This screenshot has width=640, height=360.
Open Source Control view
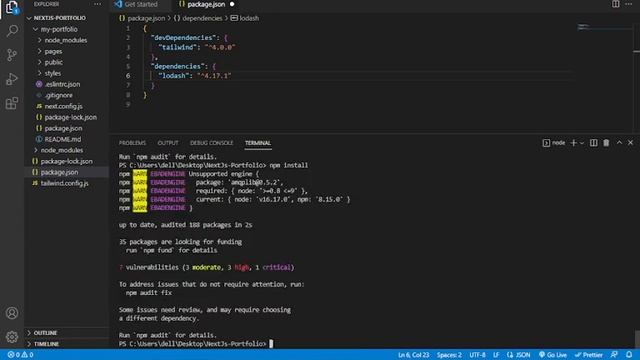[x=12, y=55]
